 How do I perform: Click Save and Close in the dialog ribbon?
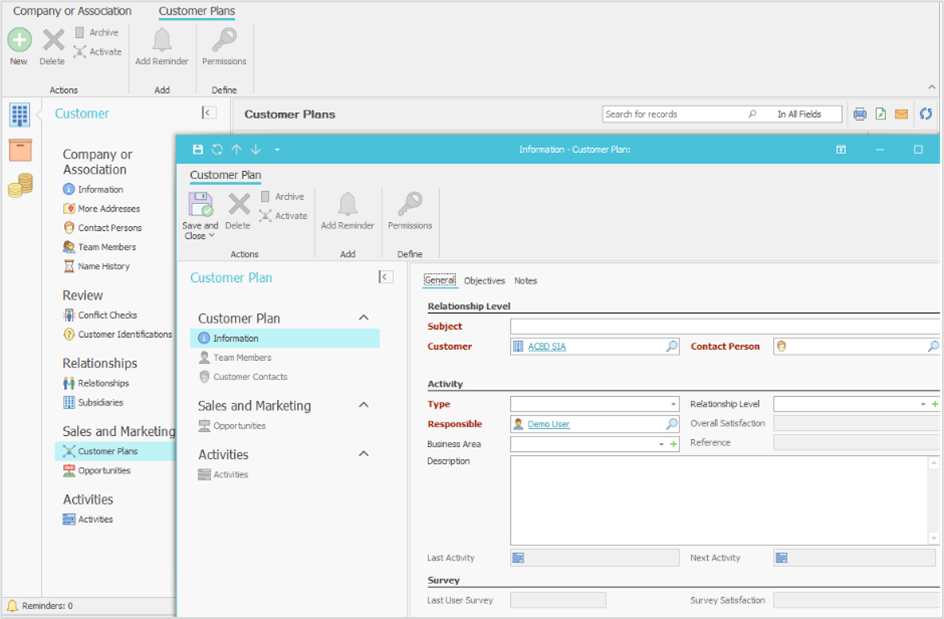200,214
